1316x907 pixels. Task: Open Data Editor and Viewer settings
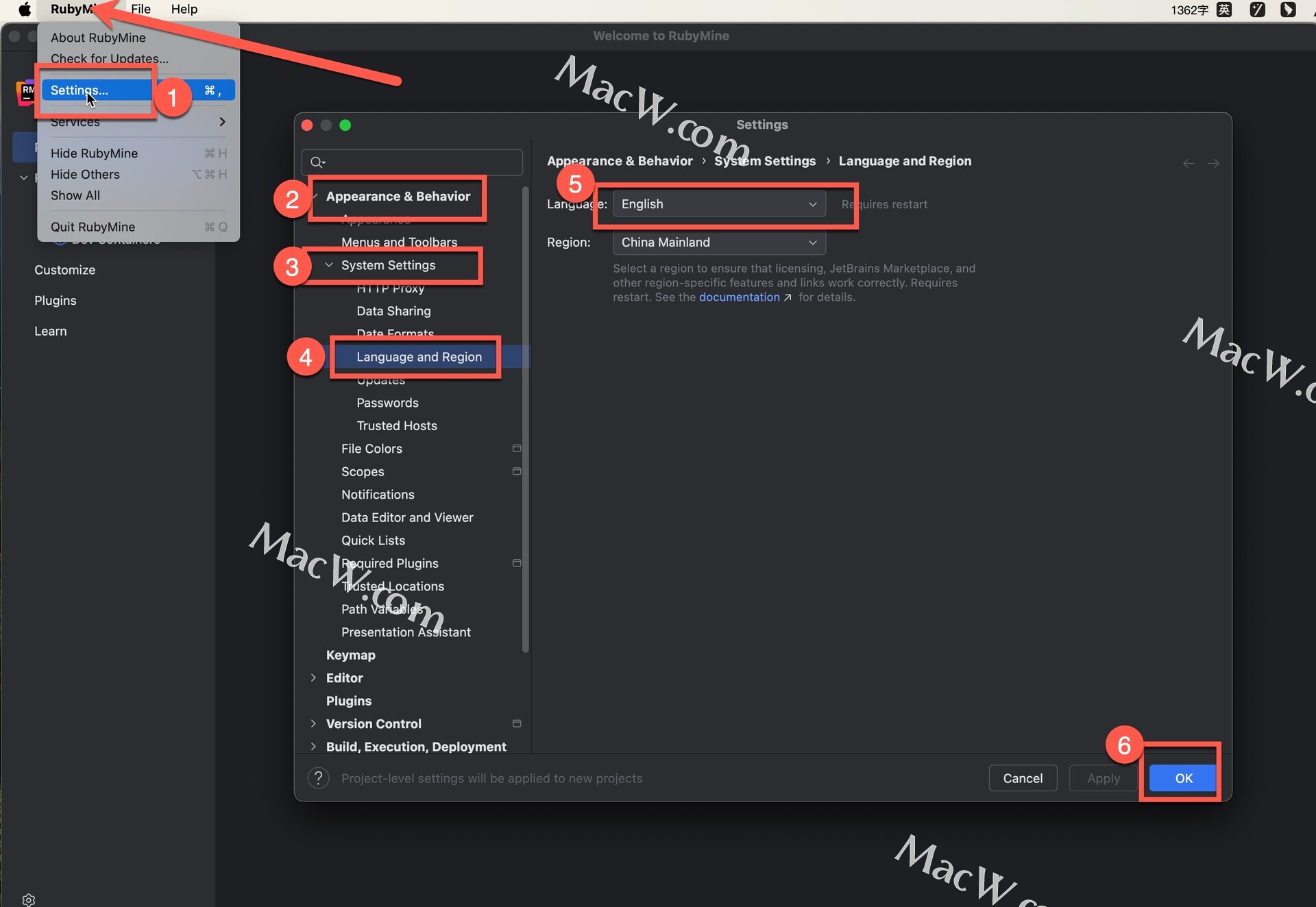(407, 517)
